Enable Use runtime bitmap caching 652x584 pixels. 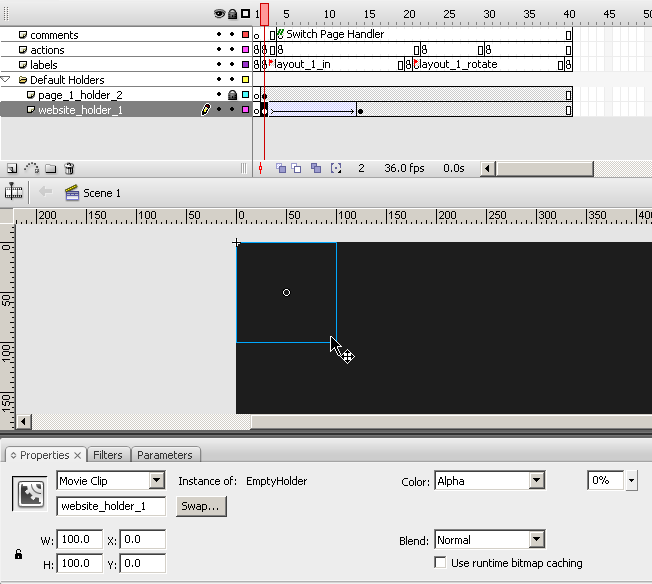441,563
